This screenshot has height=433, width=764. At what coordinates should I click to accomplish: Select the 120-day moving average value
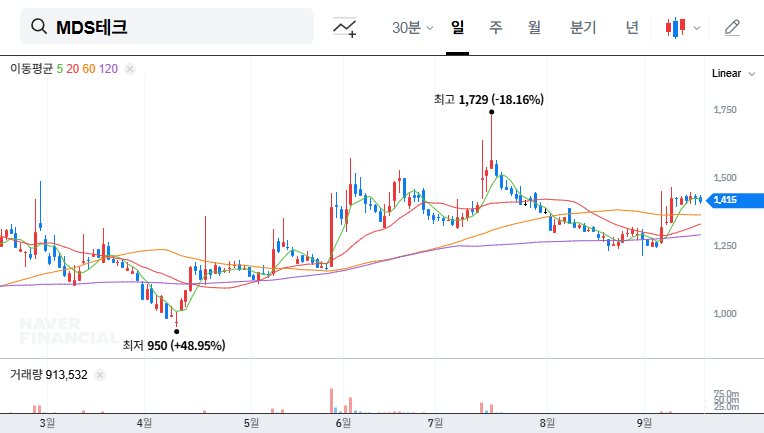(x=108, y=69)
